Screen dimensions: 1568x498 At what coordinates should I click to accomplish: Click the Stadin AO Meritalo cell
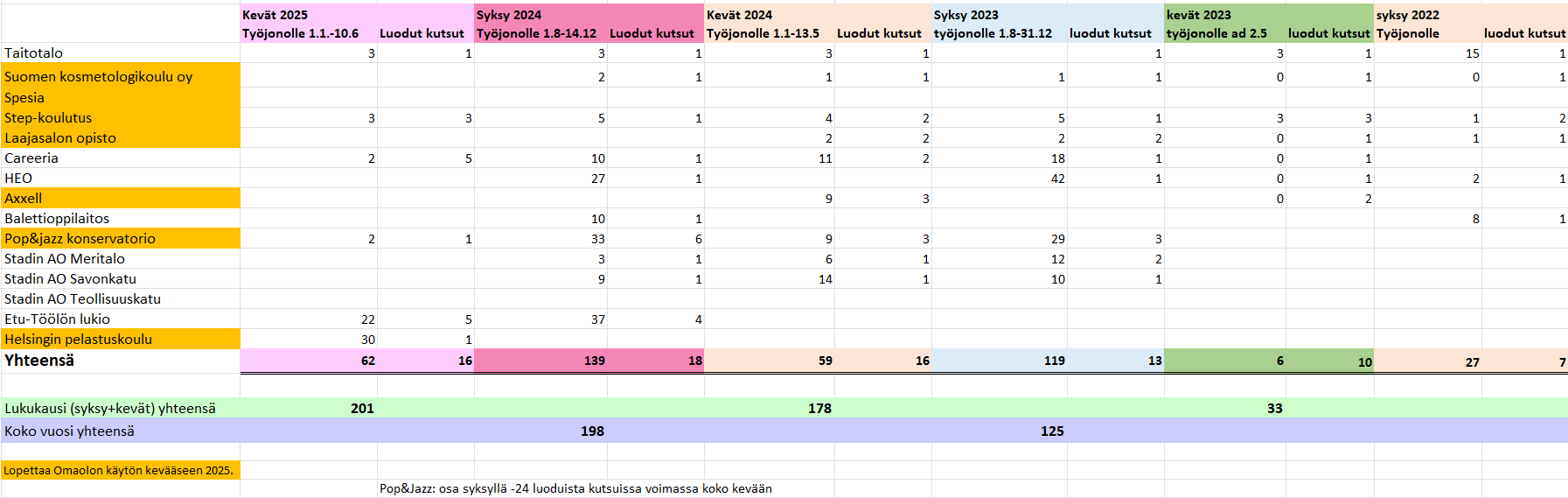pos(121,258)
